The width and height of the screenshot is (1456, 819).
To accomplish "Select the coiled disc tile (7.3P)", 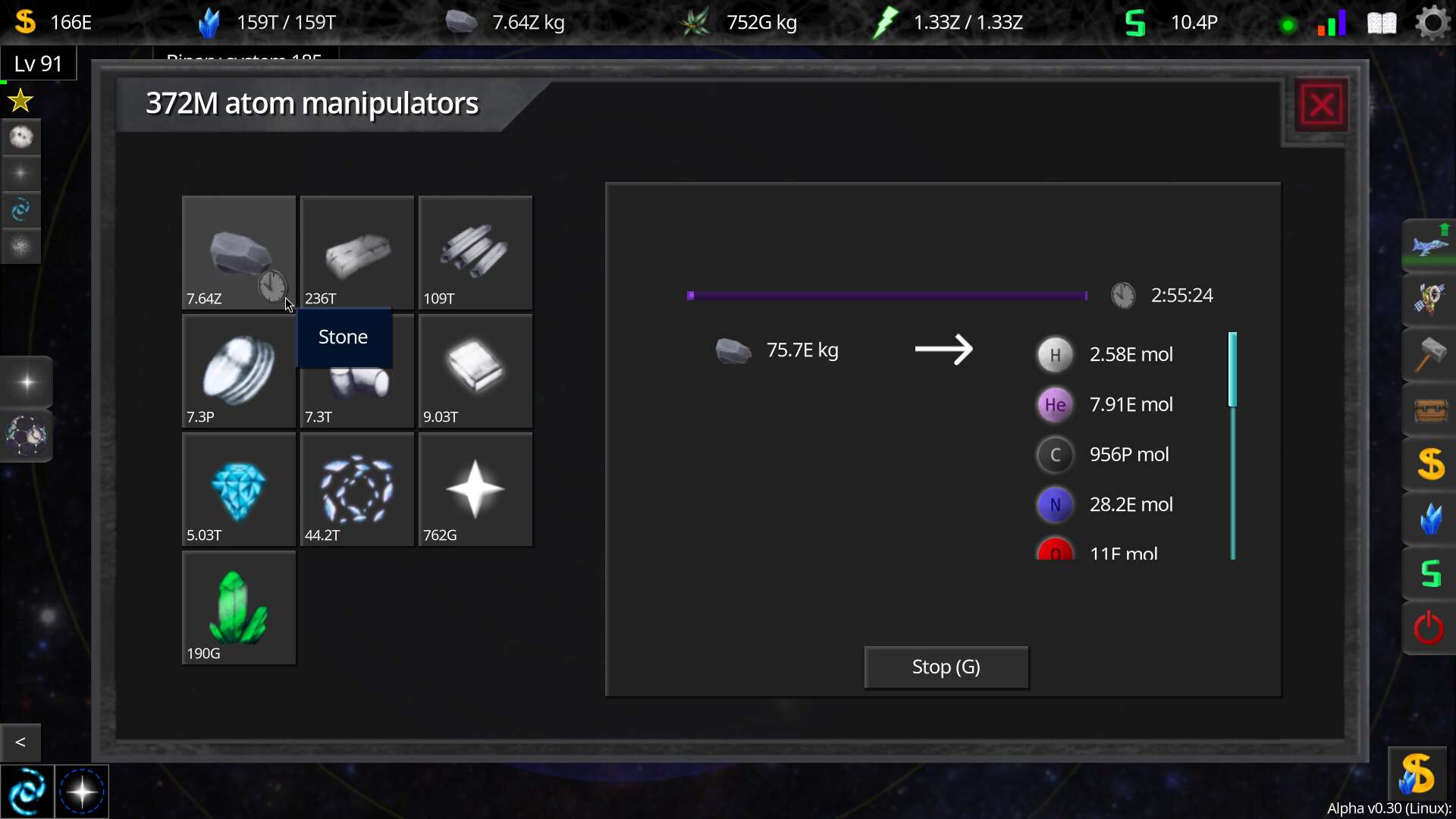I will (x=239, y=371).
